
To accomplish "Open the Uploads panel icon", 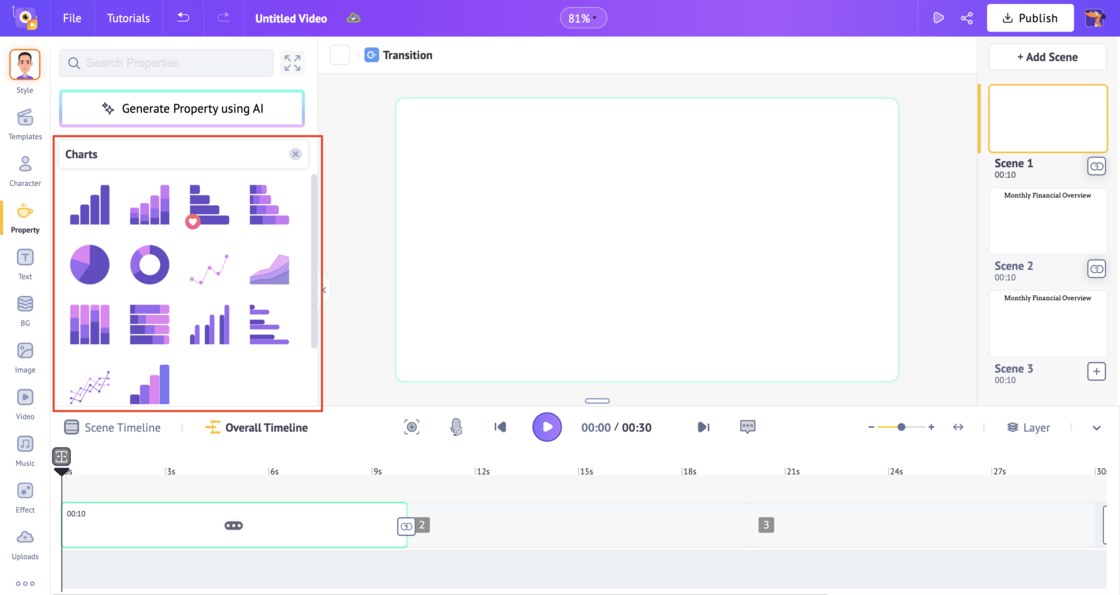I will coord(25,542).
